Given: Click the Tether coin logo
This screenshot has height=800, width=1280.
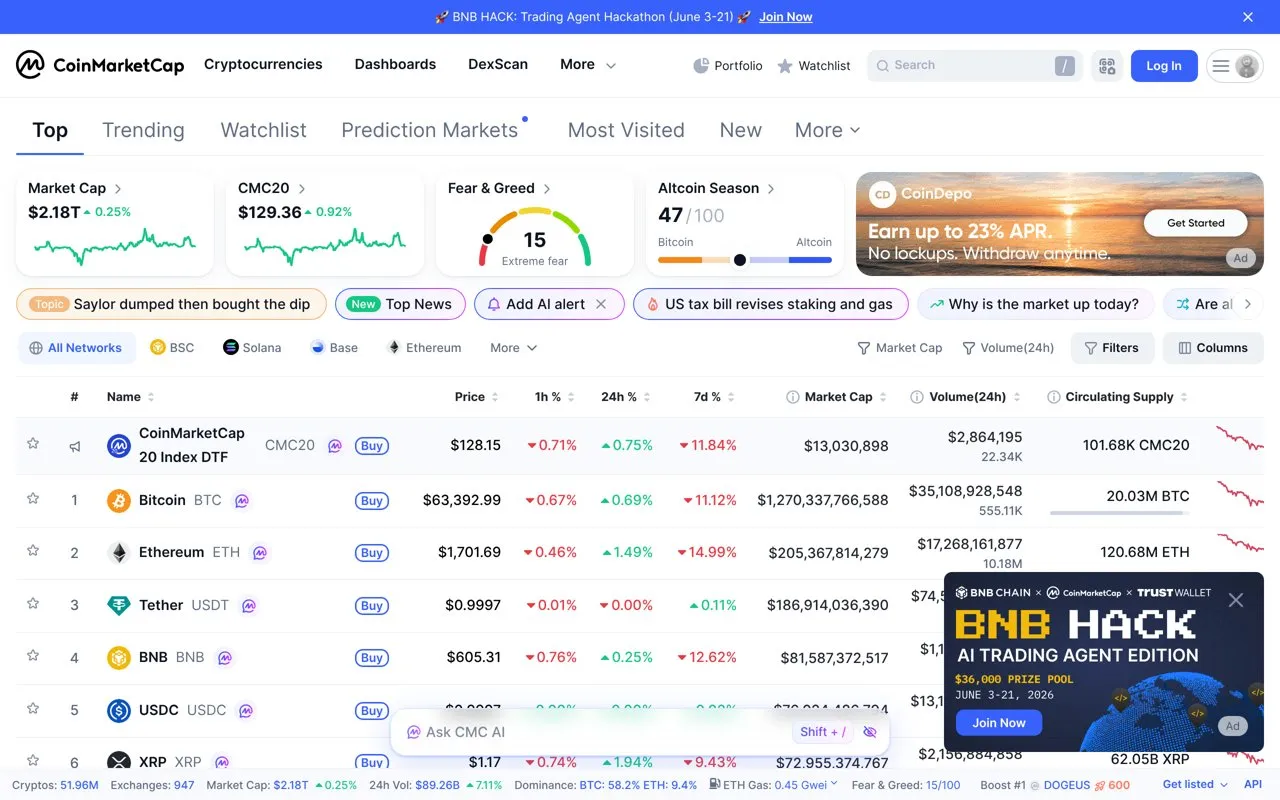Looking at the screenshot, I should tap(119, 605).
